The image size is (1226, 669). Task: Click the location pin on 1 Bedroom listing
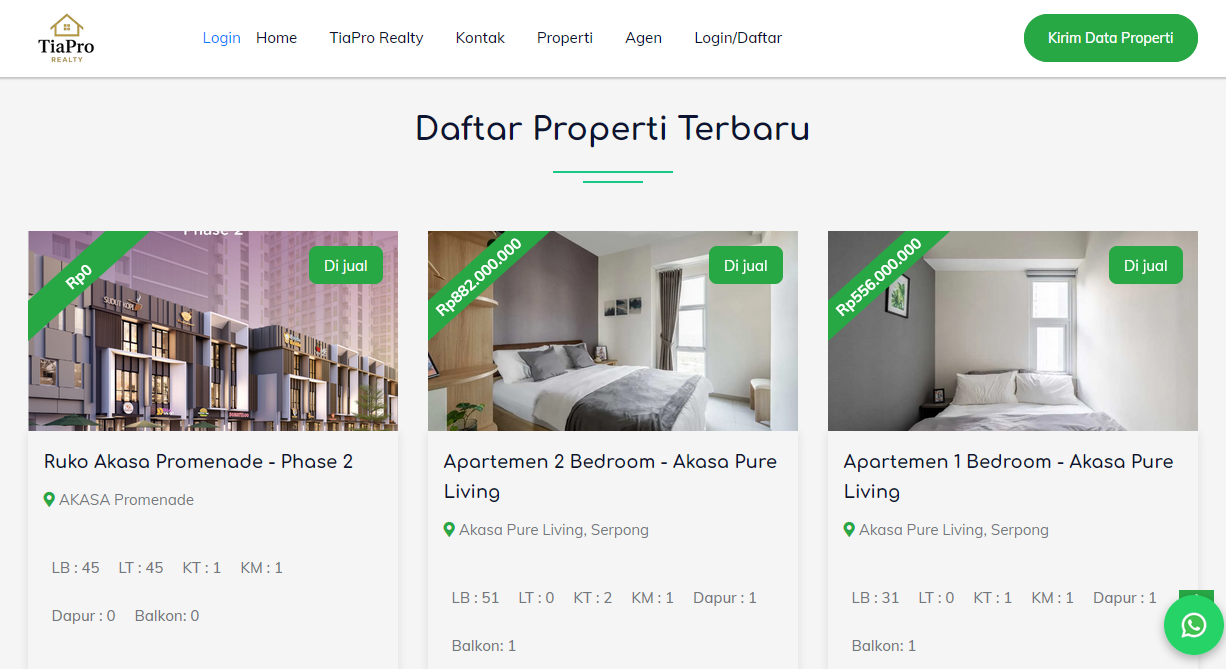pyautogui.click(x=849, y=529)
